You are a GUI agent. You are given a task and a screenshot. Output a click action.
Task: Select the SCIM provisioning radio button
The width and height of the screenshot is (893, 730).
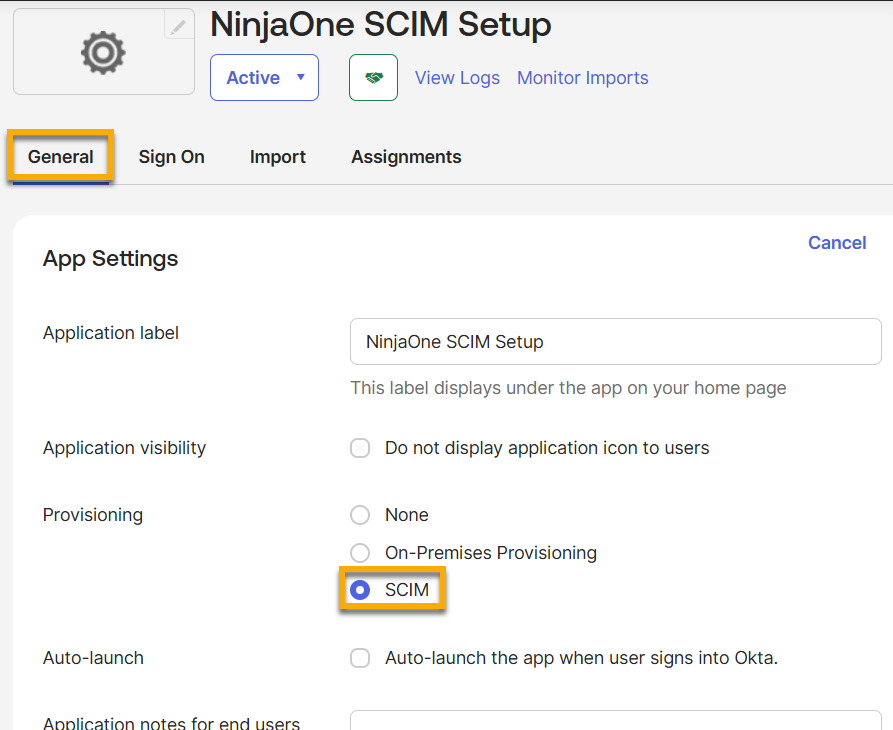pos(360,590)
